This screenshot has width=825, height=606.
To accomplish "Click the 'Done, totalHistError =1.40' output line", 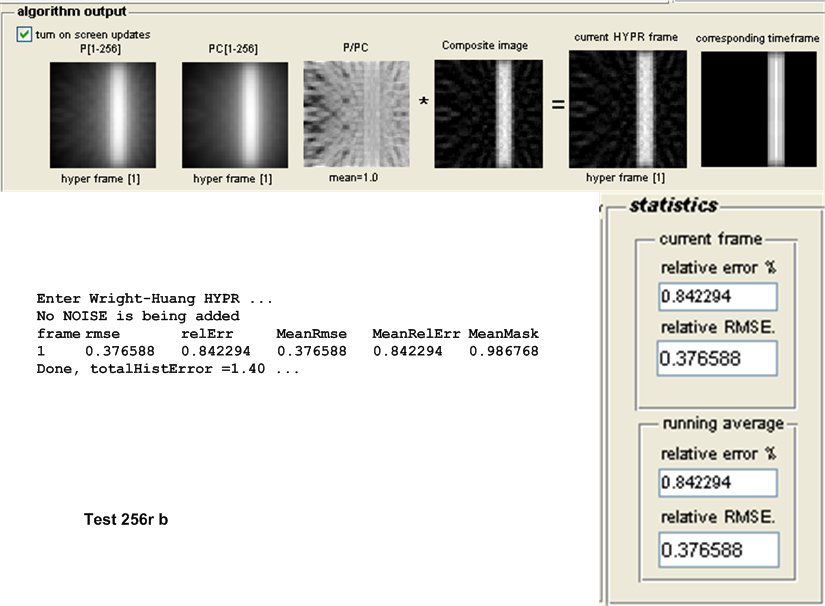I will tap(168, 369).
